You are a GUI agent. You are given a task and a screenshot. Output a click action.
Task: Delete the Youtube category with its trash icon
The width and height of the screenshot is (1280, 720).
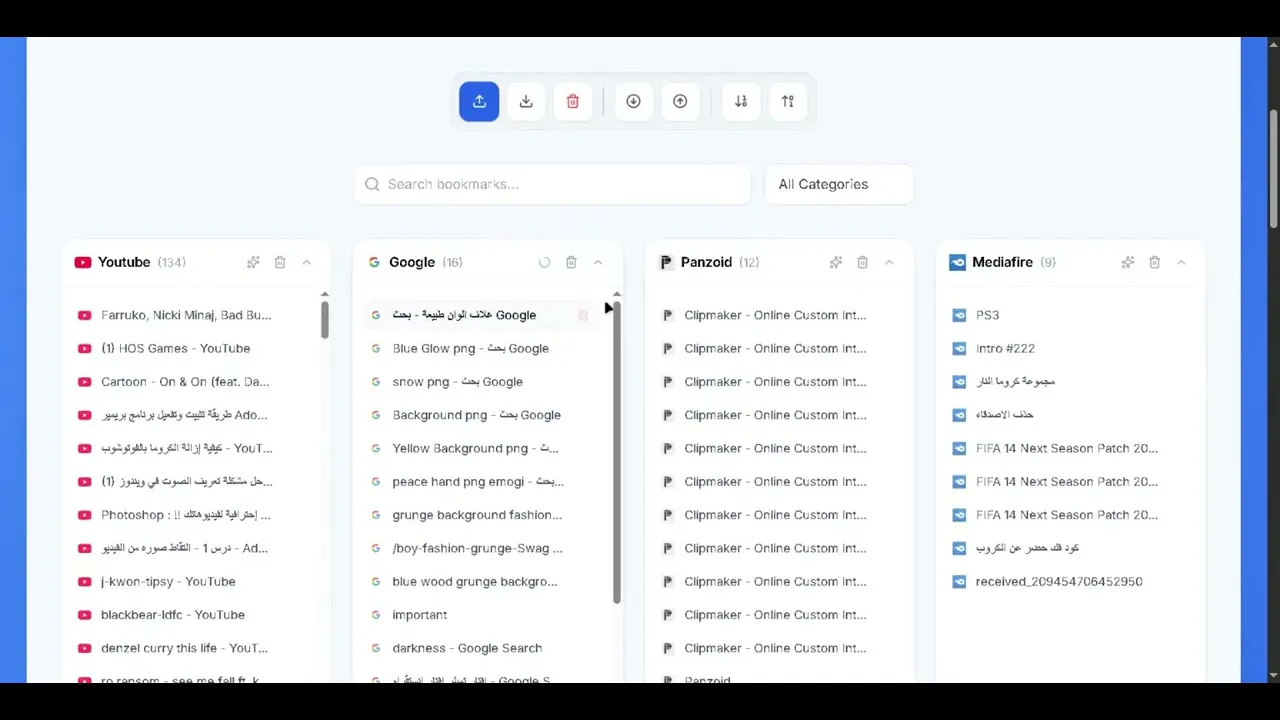click(x=280, y=262)
